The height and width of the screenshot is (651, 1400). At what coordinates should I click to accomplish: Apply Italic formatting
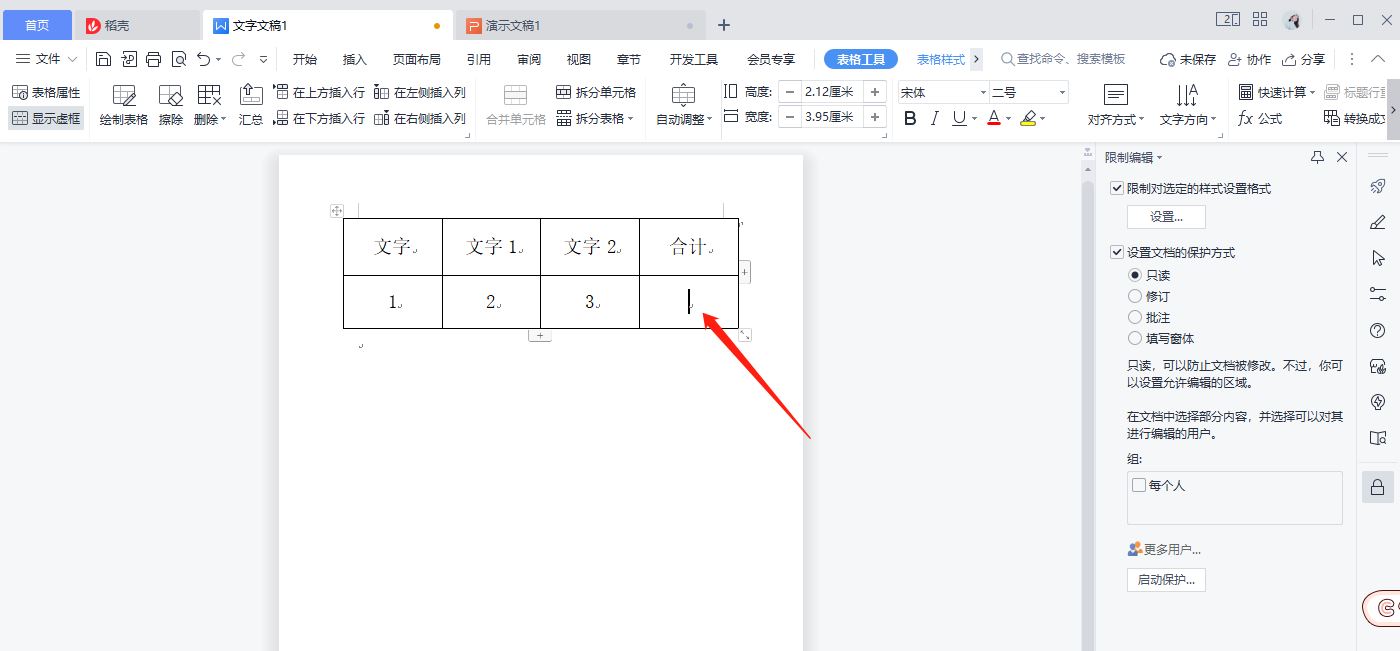point(934,118)
